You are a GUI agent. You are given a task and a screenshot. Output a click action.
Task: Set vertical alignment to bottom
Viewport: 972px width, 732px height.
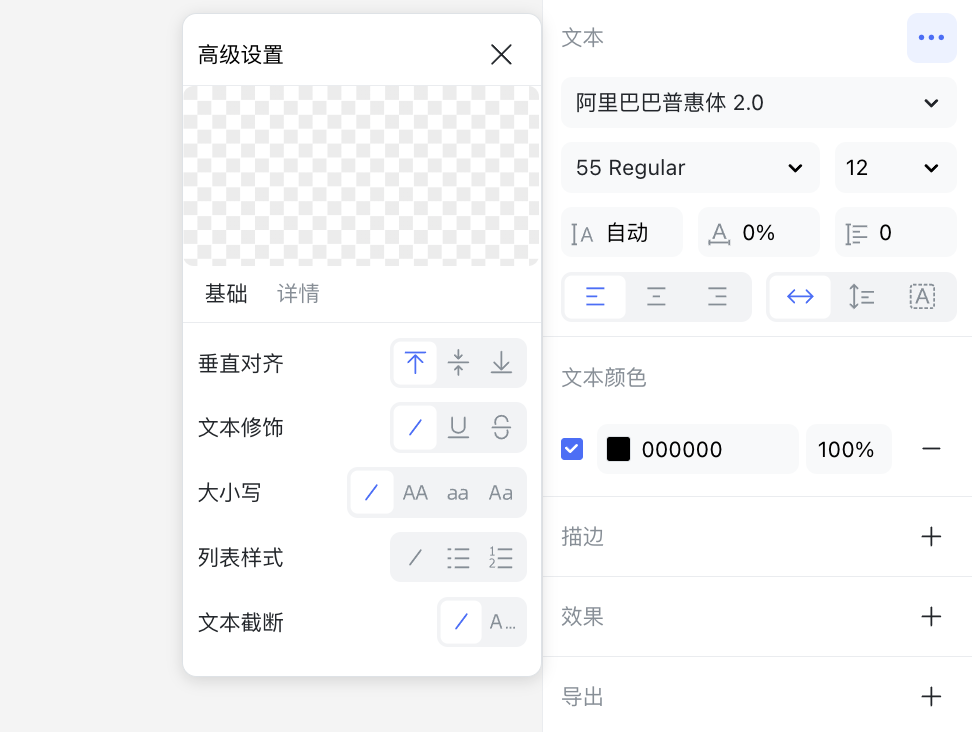coord(501,363)
